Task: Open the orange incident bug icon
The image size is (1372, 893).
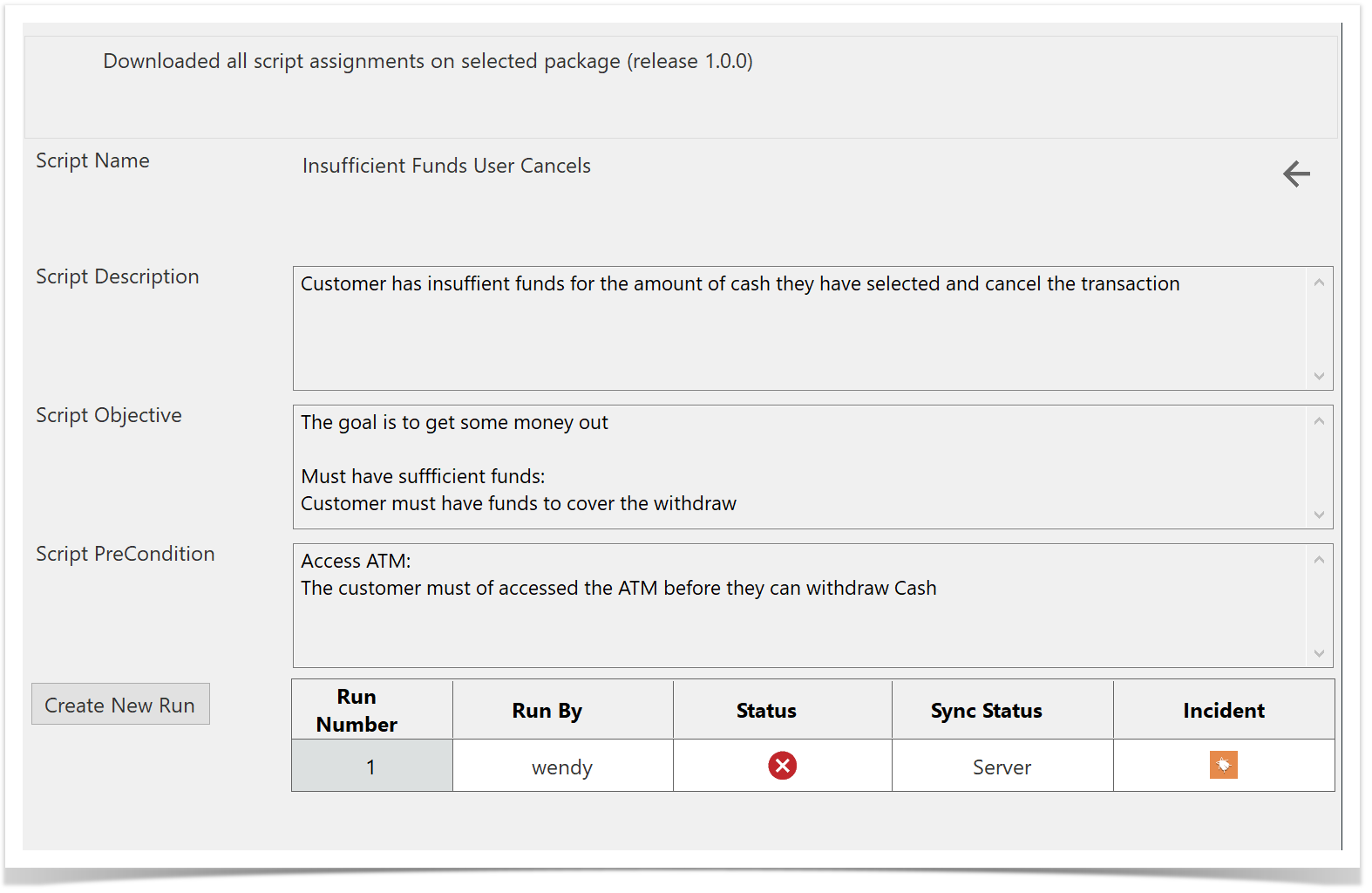Action: [x=1223, y=765]
